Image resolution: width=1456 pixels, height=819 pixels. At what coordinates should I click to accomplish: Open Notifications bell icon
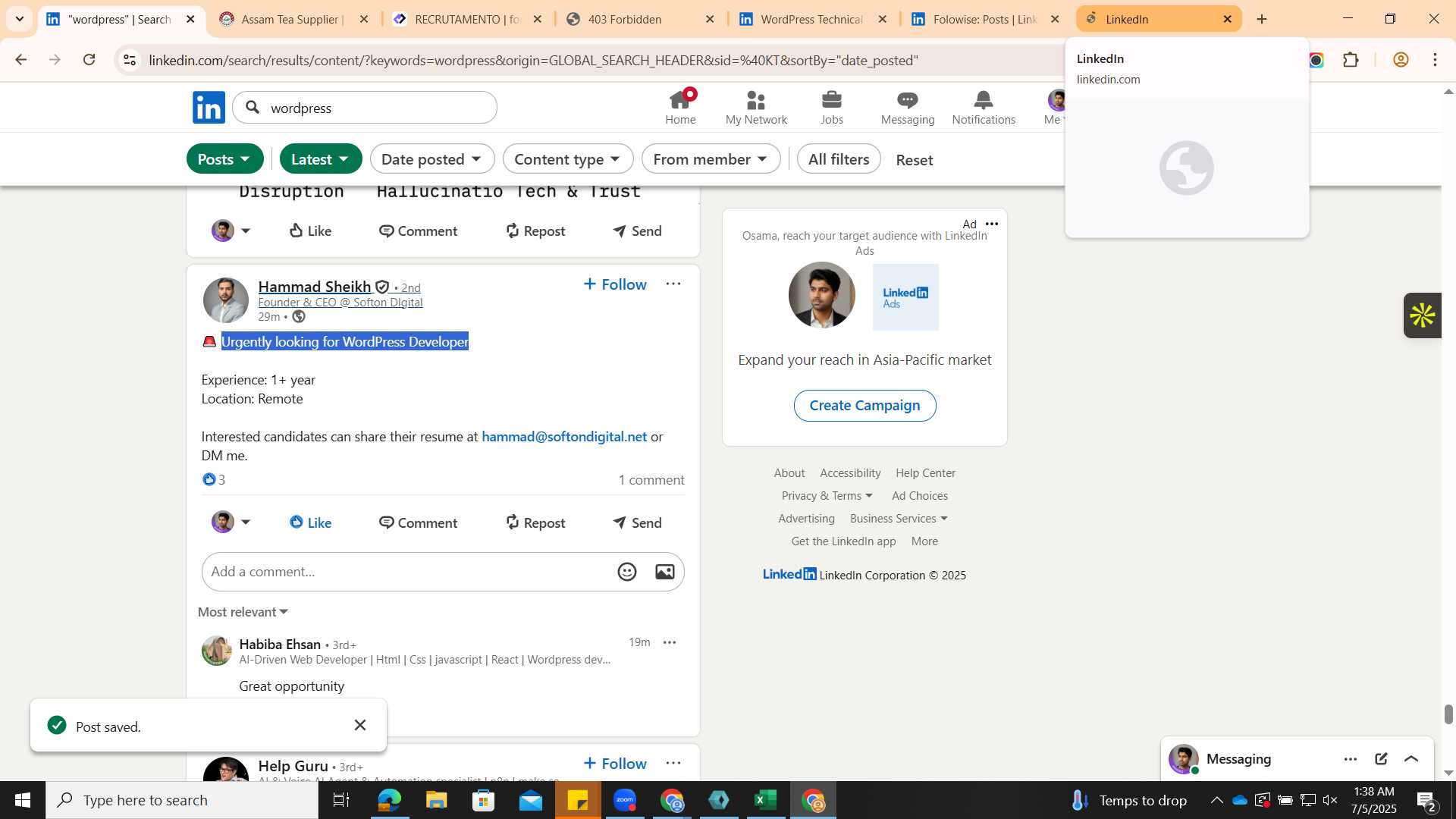point(984,108)
